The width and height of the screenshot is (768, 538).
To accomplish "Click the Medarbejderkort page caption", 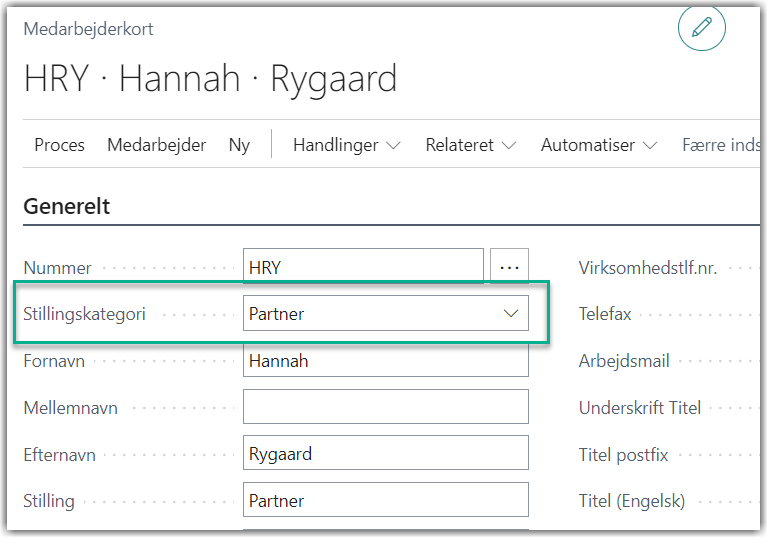I will (x=88, y=29).
